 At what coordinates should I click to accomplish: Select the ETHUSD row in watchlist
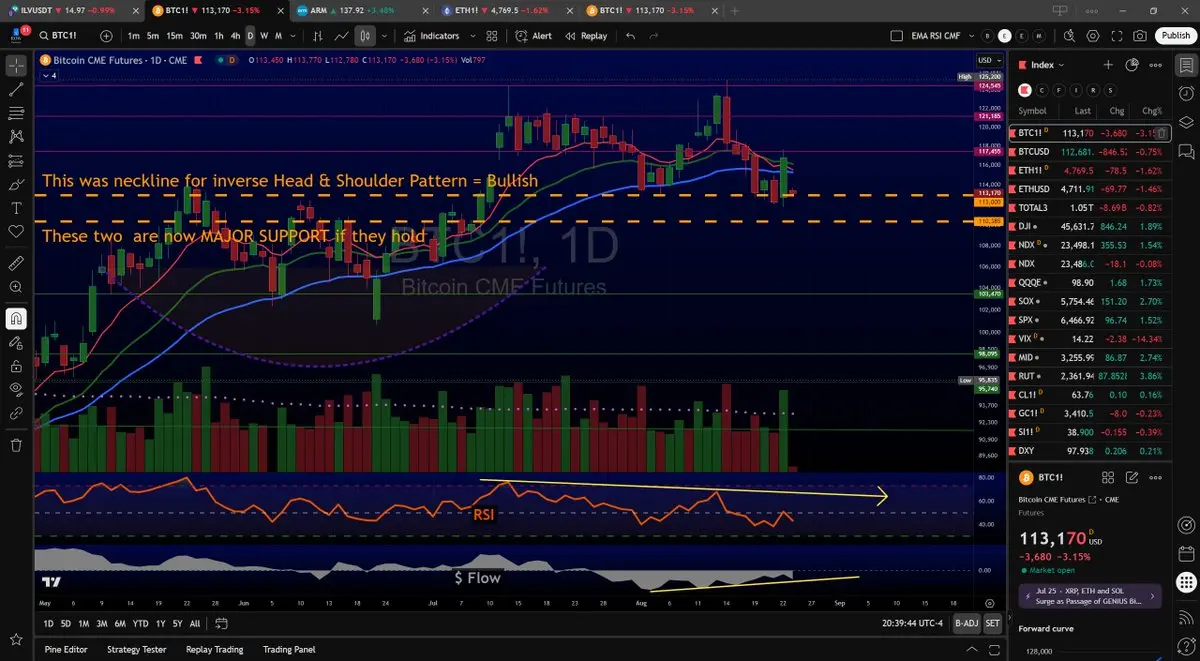(1091, 188)
